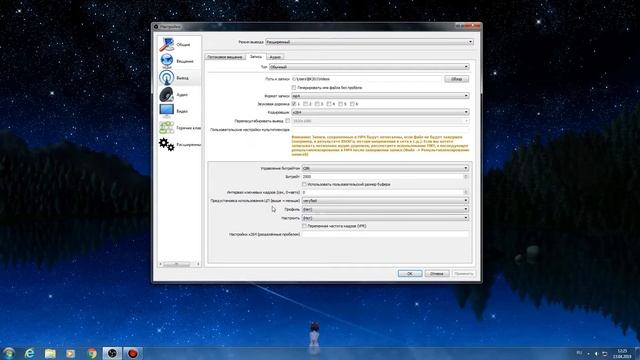Open the CPU preset veryfast dropdown
Image resolution: width=640 pixels, height=360 pixels.
[x=385, y=201]
